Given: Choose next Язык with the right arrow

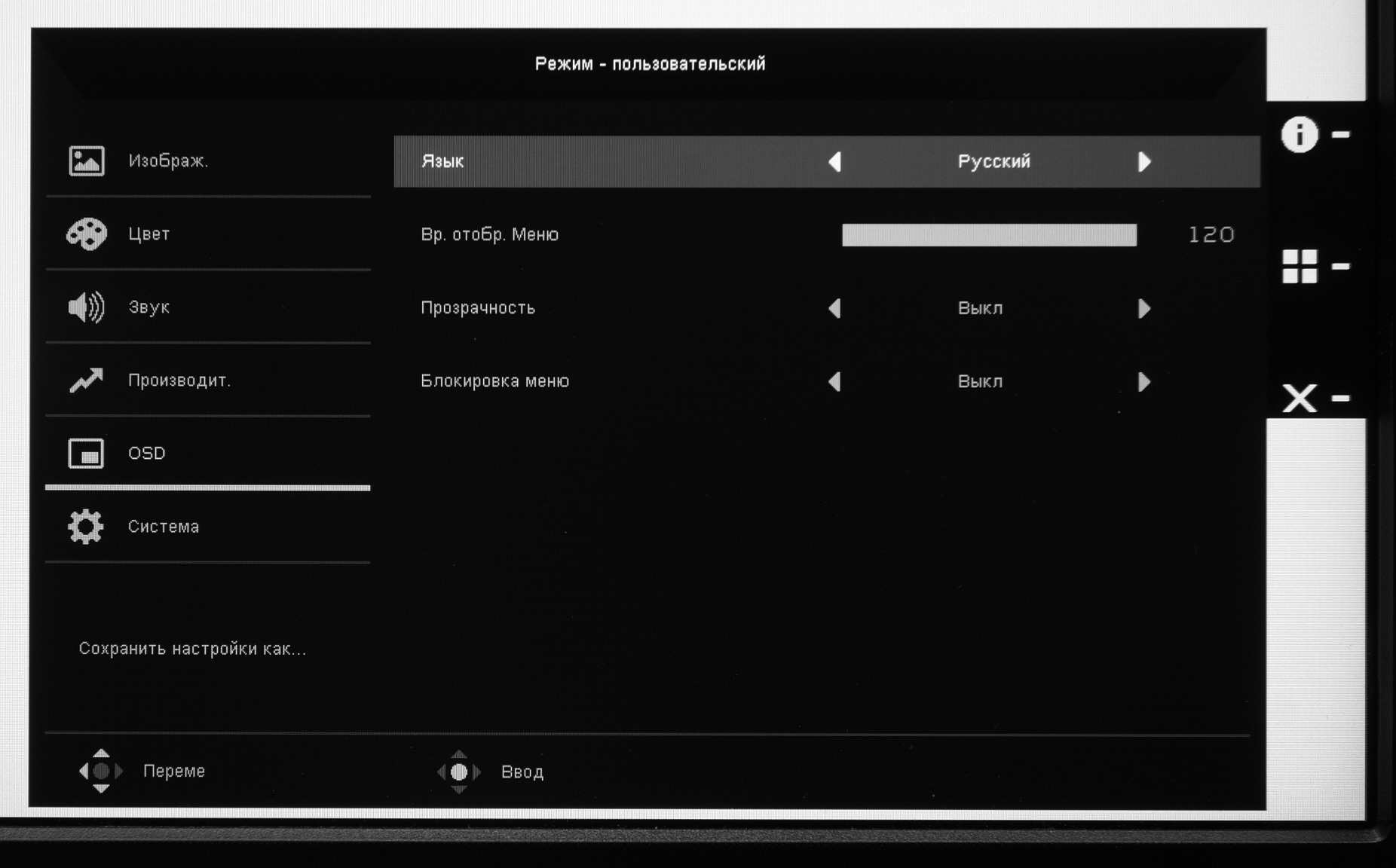Looking at the screenshot, I should click(1144, 162).
